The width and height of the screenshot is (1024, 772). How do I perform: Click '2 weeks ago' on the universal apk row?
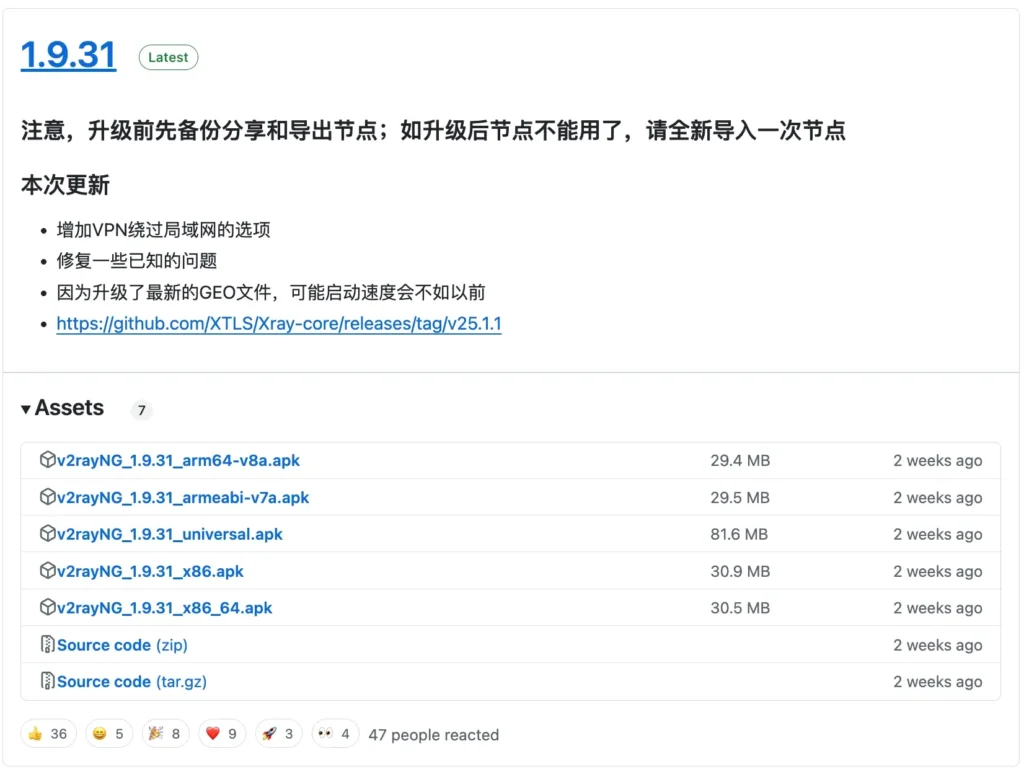click(x=938, y=534)
